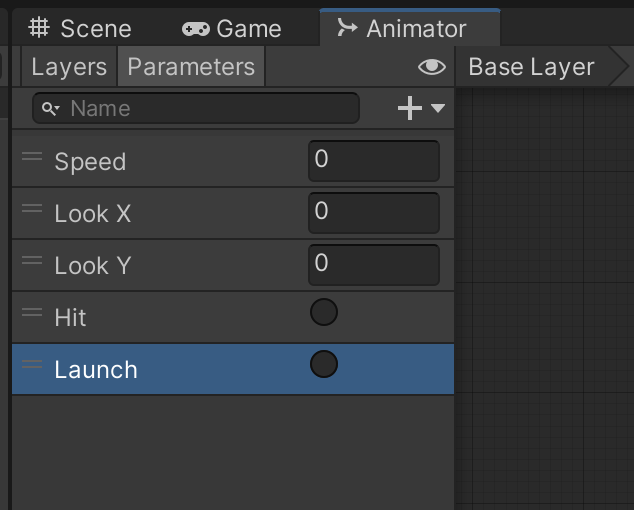Click the Launch parameter drag handle
Screen dimensions: 634x510
click(32, 365)
